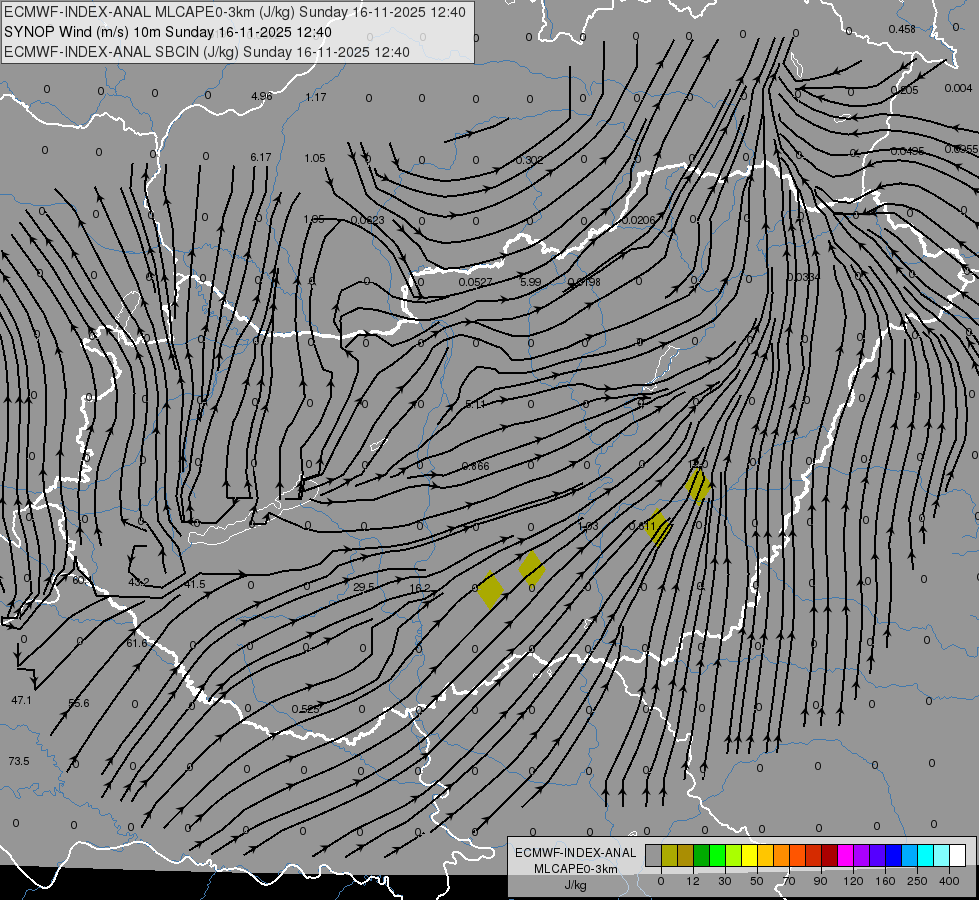Click the '250' legend tick label

click(917, 881)
